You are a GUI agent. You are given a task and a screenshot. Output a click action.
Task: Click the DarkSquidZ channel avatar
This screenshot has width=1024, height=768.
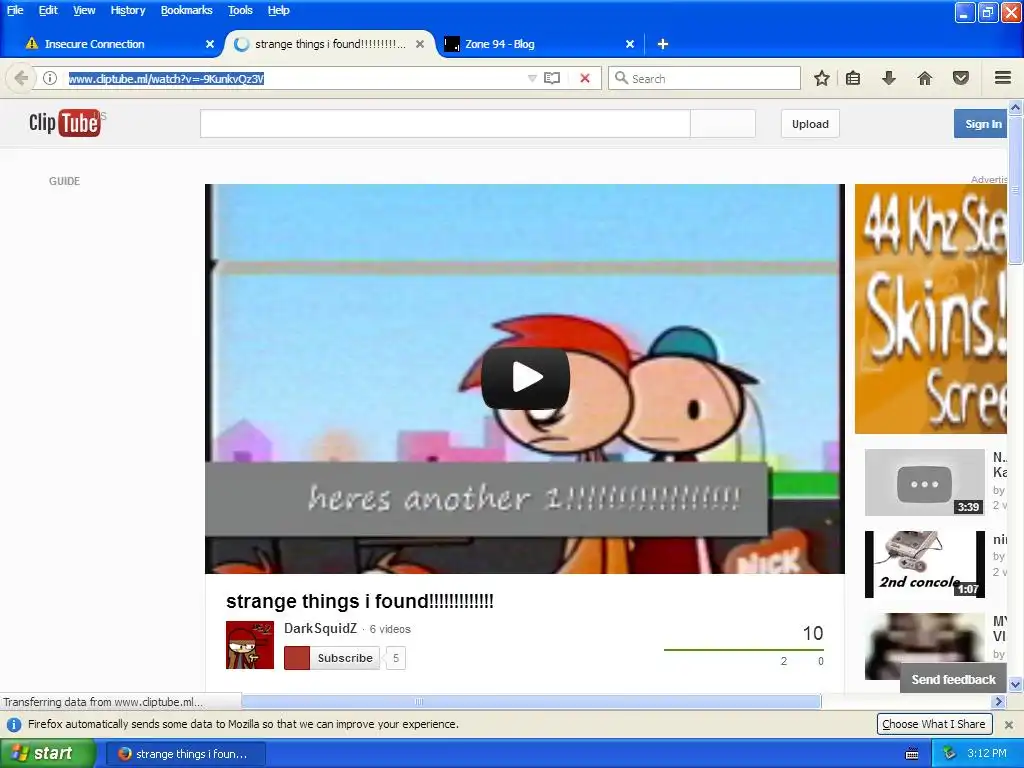pyautogui.click(x=250, y=645)
